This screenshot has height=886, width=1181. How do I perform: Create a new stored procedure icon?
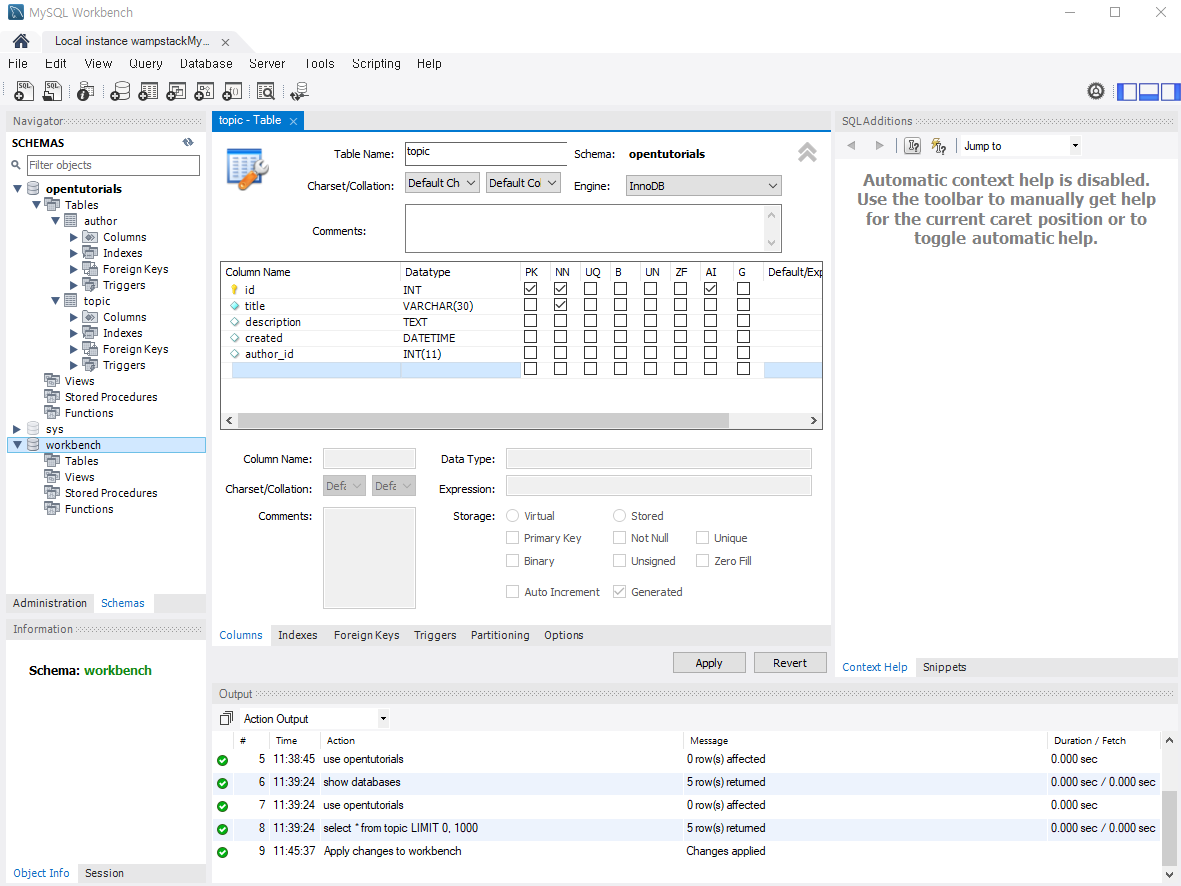[x=204, y=91]
